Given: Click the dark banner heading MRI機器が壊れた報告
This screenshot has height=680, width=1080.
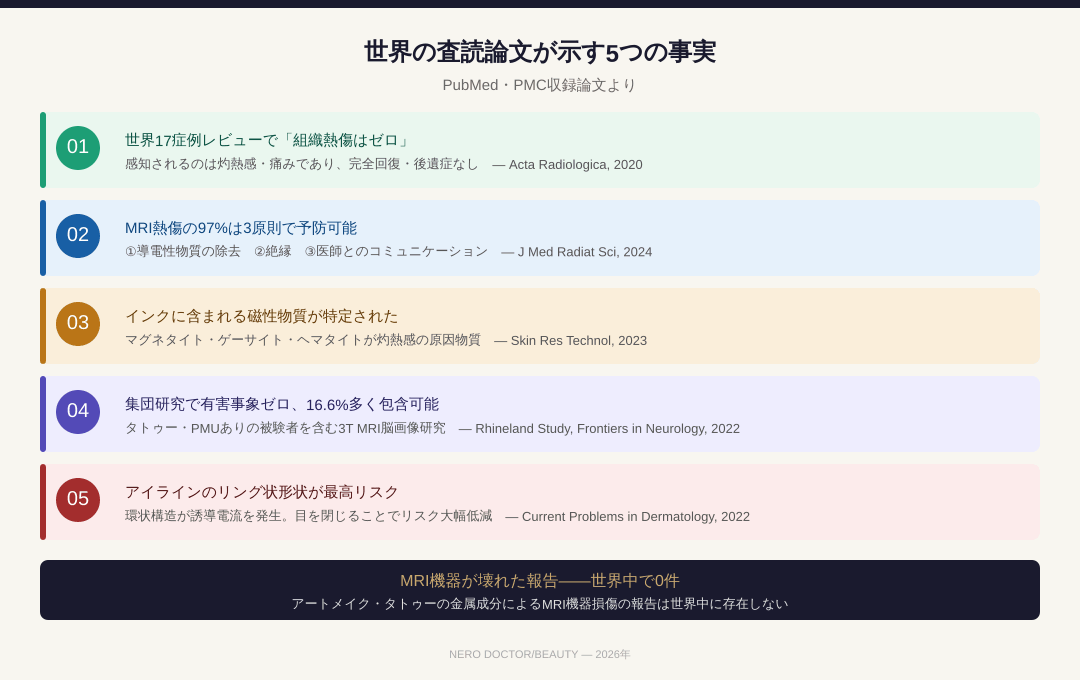Looking at the screenshot, I should coord(540,581).
